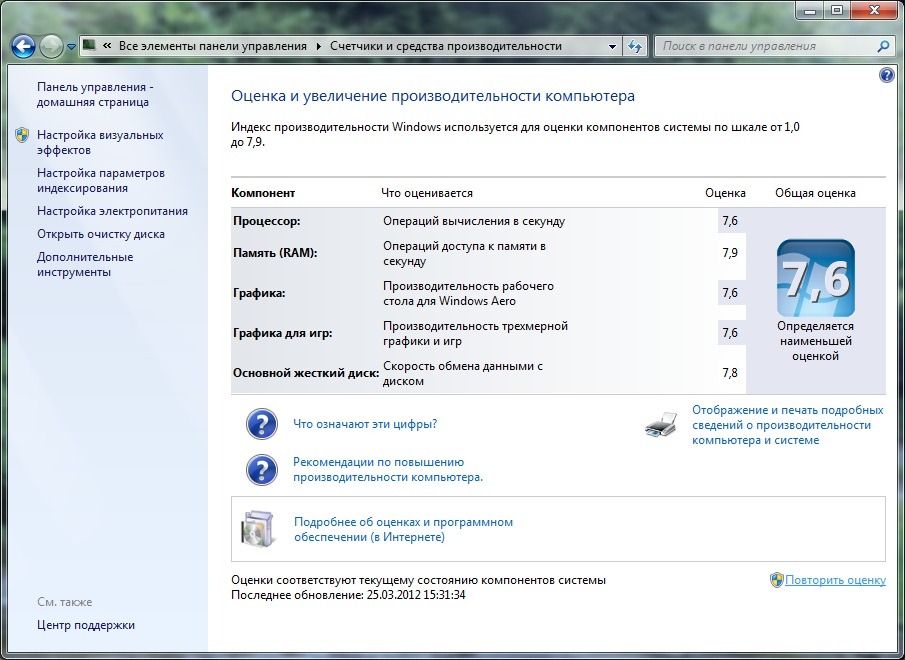The height and width of the screenshot is (660, 905).
Task: Click the magnifier search icon
Action: point(883,46)
